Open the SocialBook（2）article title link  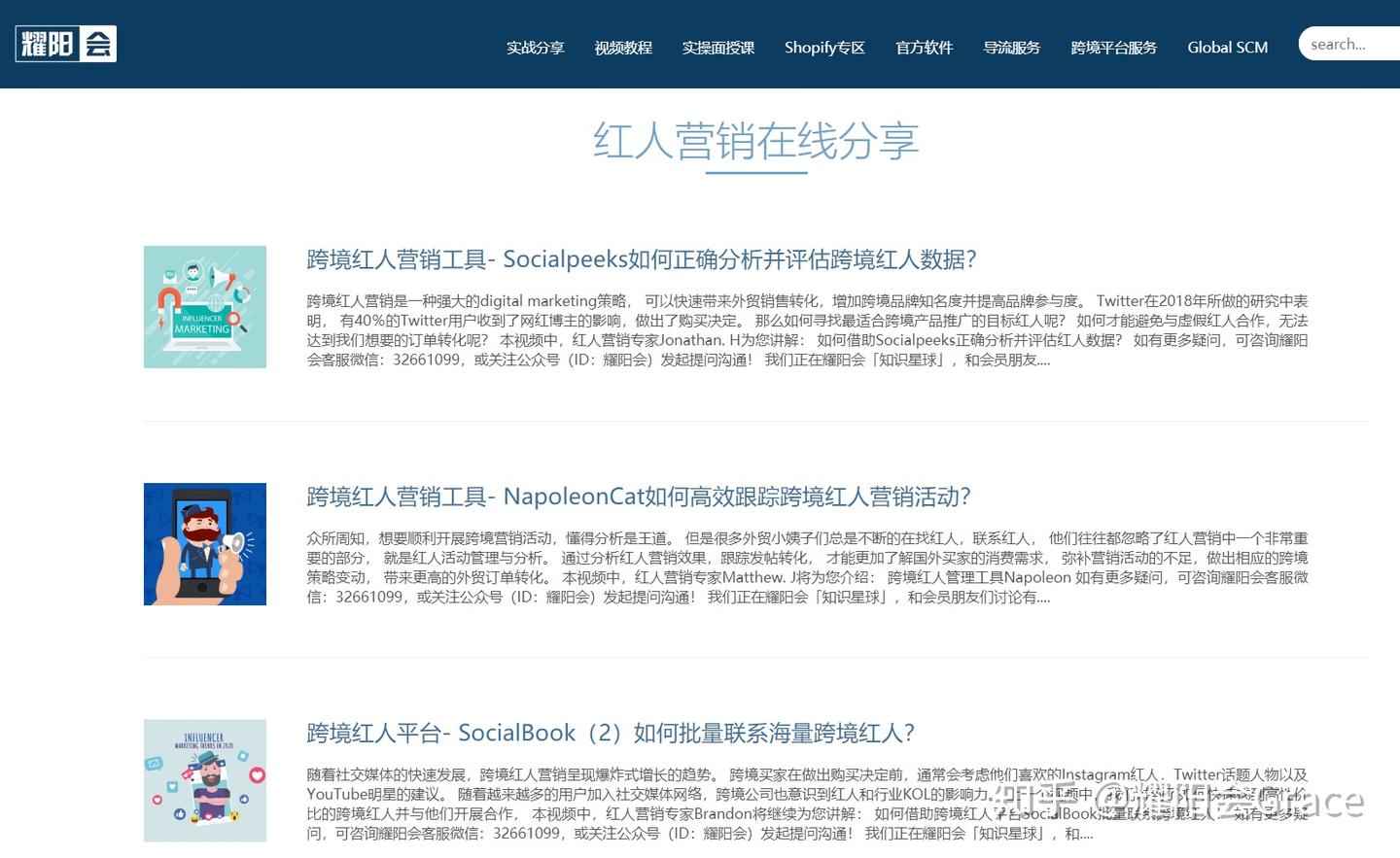point(611,733)
